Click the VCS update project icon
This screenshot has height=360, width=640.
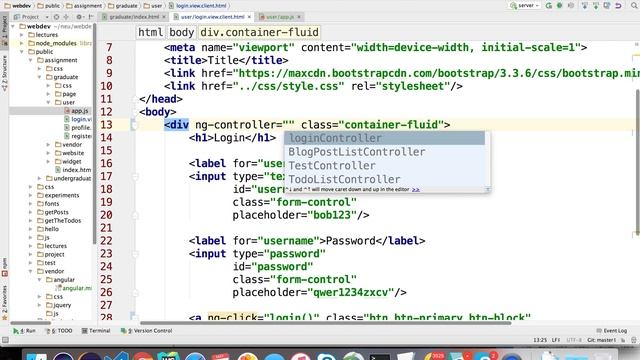coord(585,6)
